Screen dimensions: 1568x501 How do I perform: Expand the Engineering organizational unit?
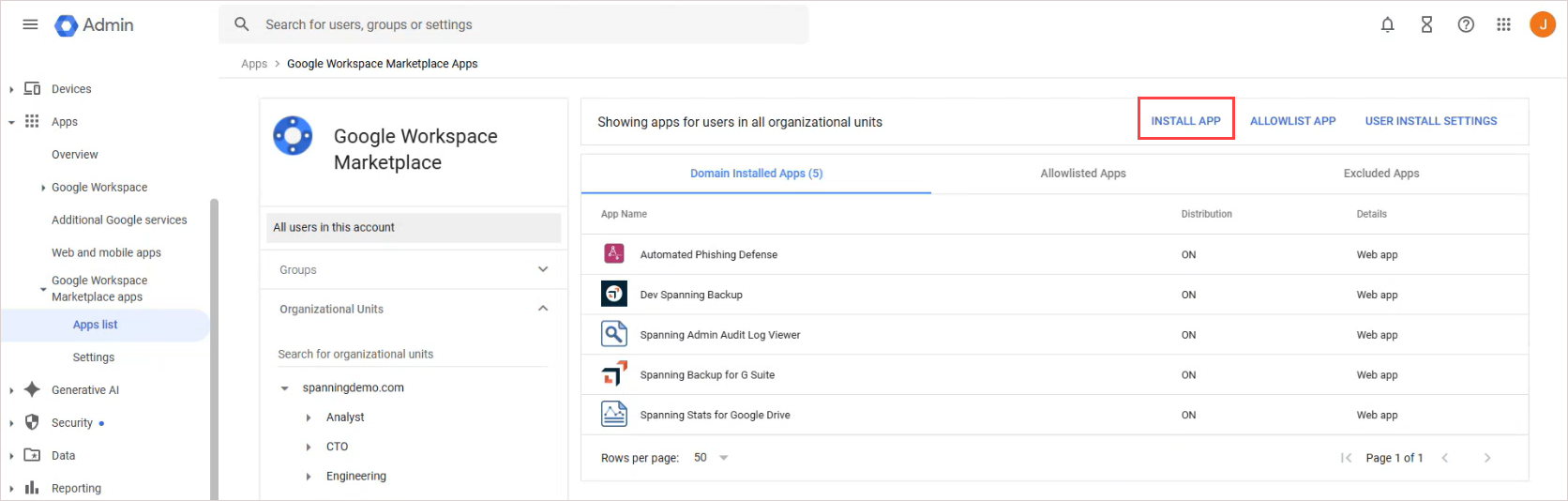309,477
